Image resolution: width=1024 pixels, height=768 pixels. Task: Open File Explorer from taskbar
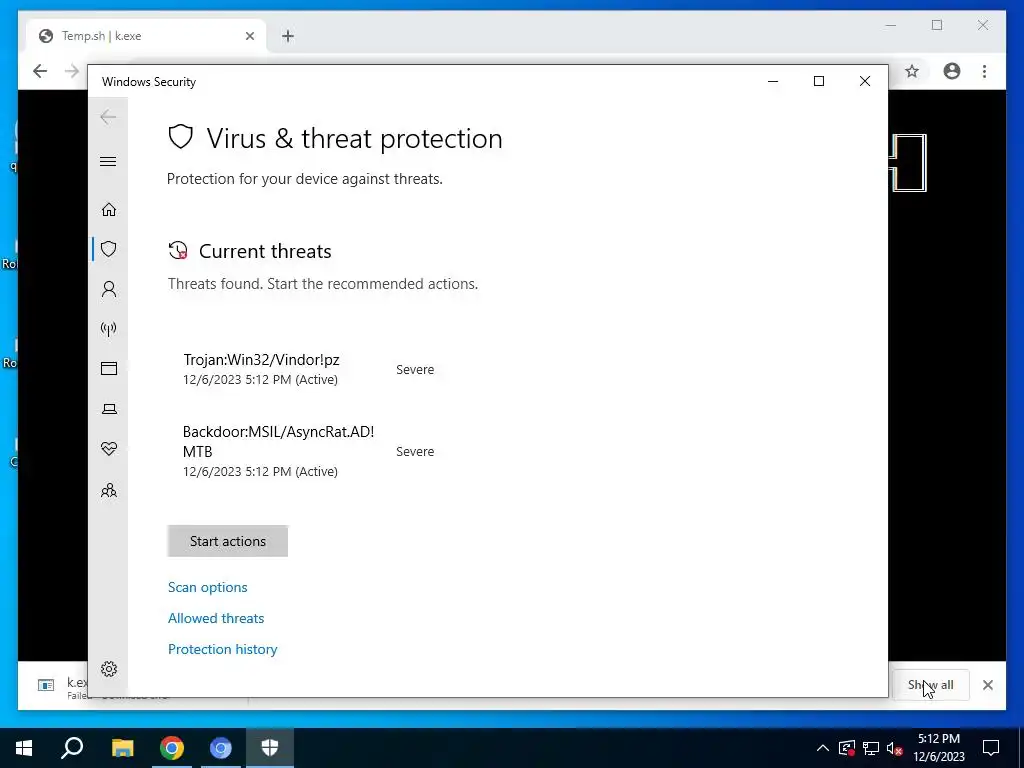pos(122,747)
